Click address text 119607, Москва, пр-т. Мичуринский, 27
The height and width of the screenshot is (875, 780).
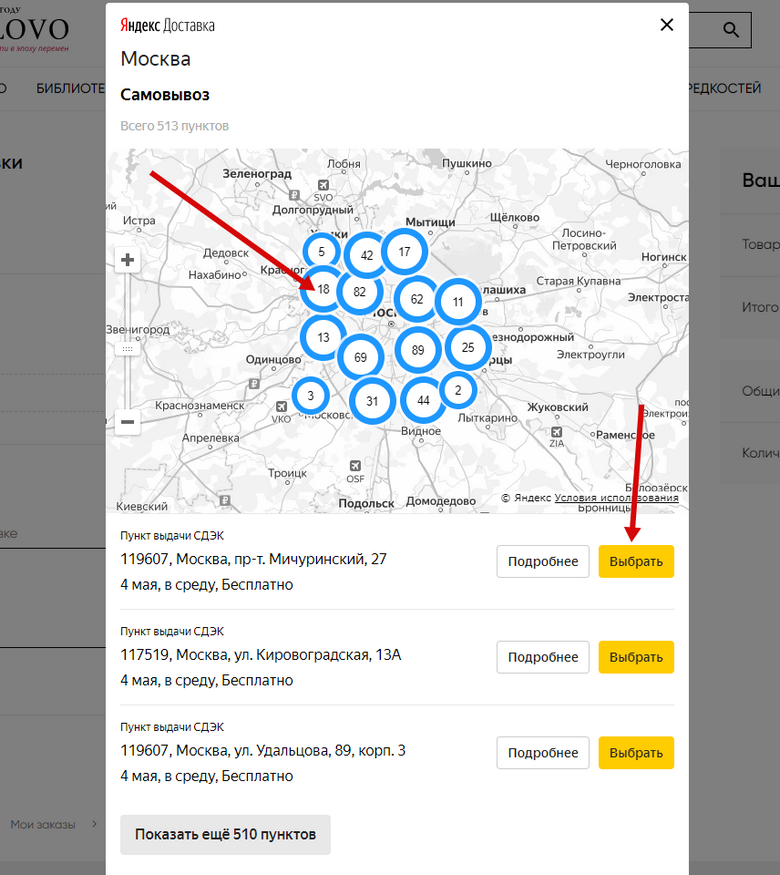253,559
